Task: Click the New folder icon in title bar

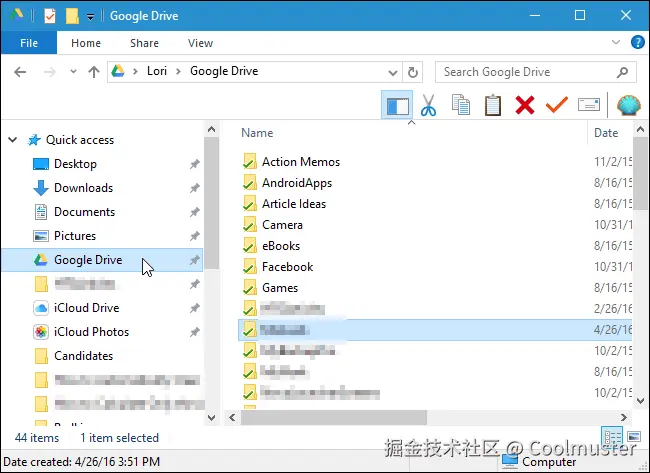Action: pyautogui.click(x=72, y=16)
